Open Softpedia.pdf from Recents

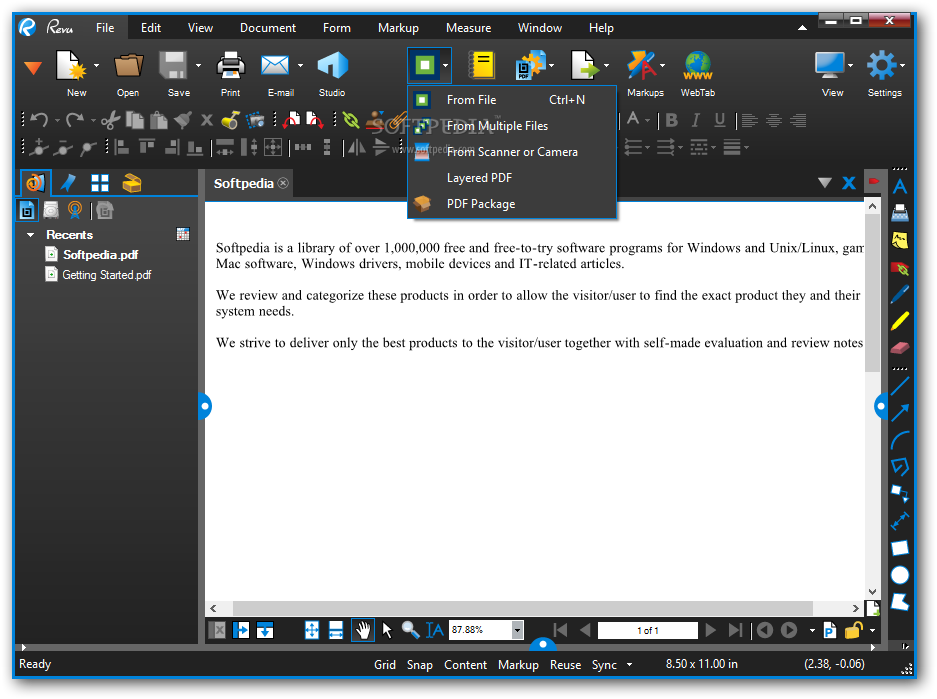point(100,255)
